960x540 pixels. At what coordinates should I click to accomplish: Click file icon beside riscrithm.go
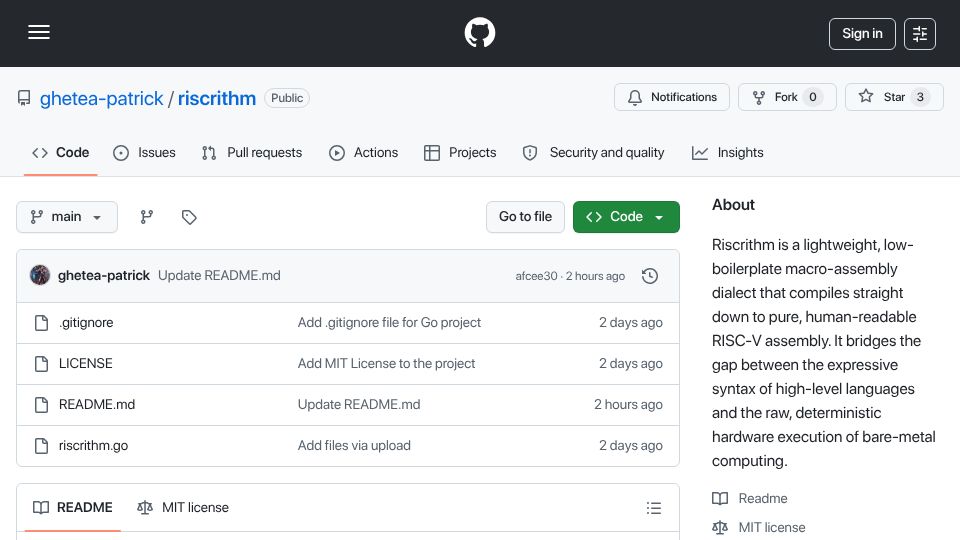41,446
